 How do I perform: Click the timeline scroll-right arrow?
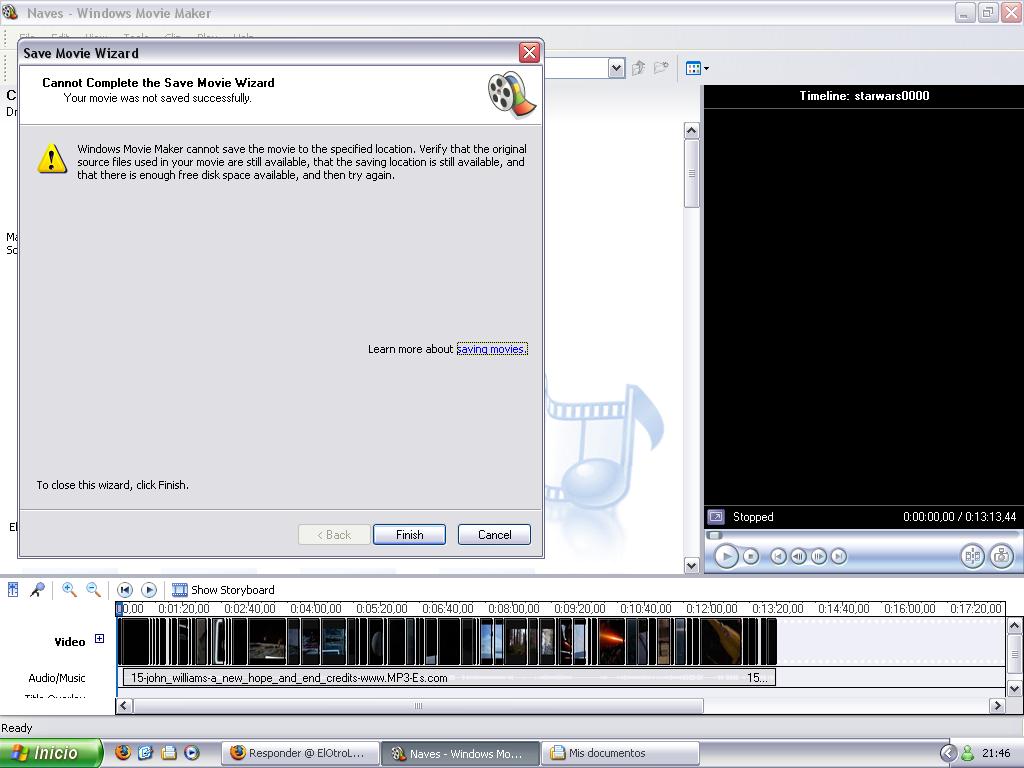click(997, 705)
